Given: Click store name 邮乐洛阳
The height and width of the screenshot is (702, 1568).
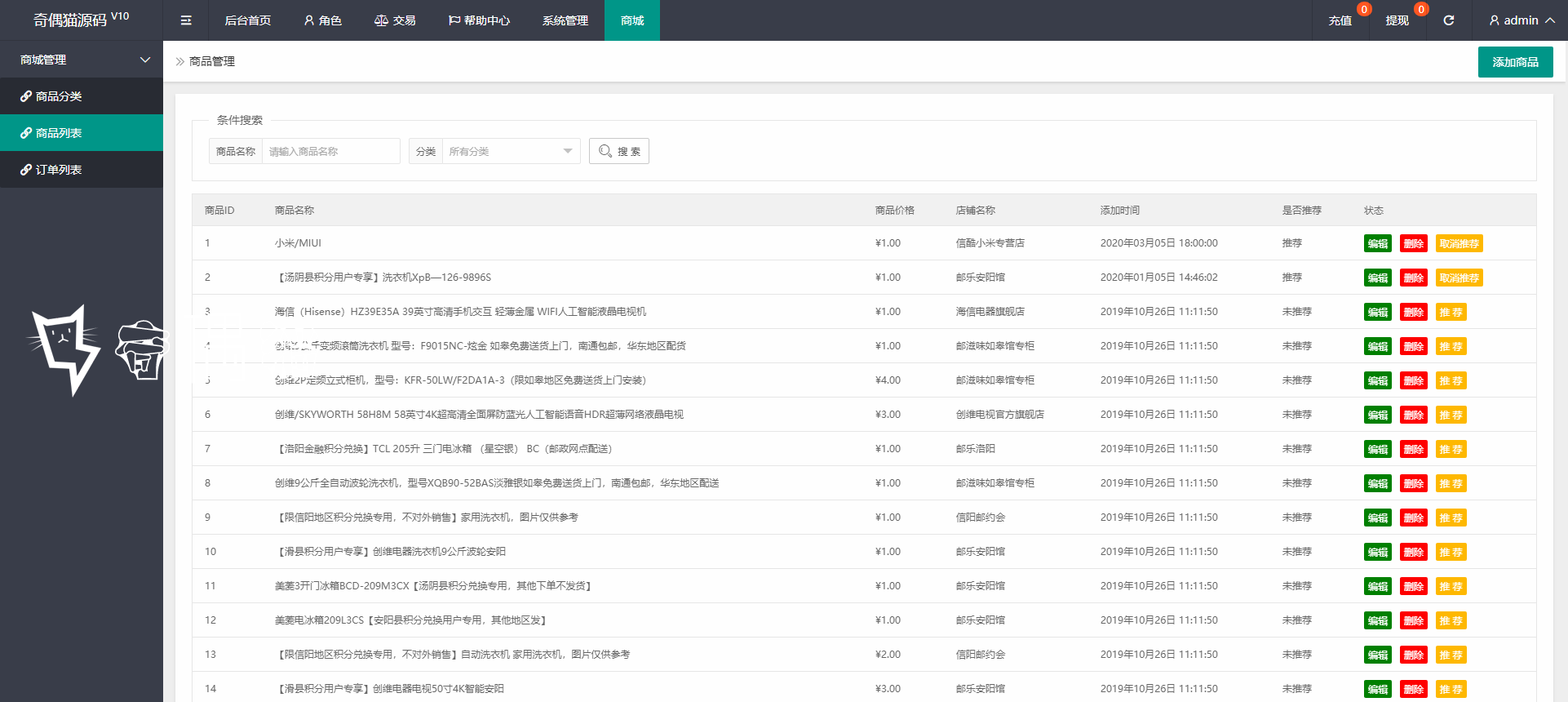Looking at the screenshot, I should [x=975, y=449].
